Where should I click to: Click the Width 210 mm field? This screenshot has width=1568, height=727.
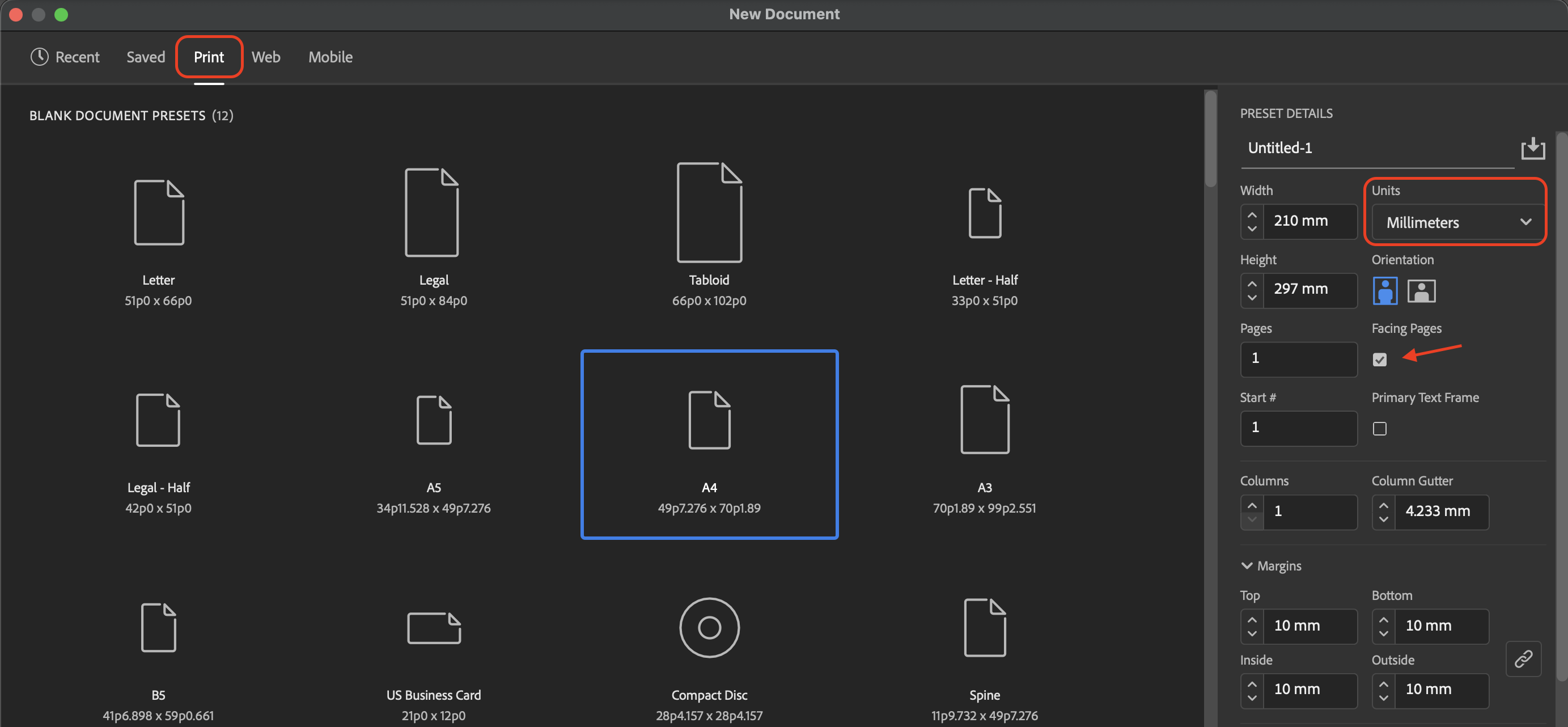pyautogui.click(x=1310, y=222)
